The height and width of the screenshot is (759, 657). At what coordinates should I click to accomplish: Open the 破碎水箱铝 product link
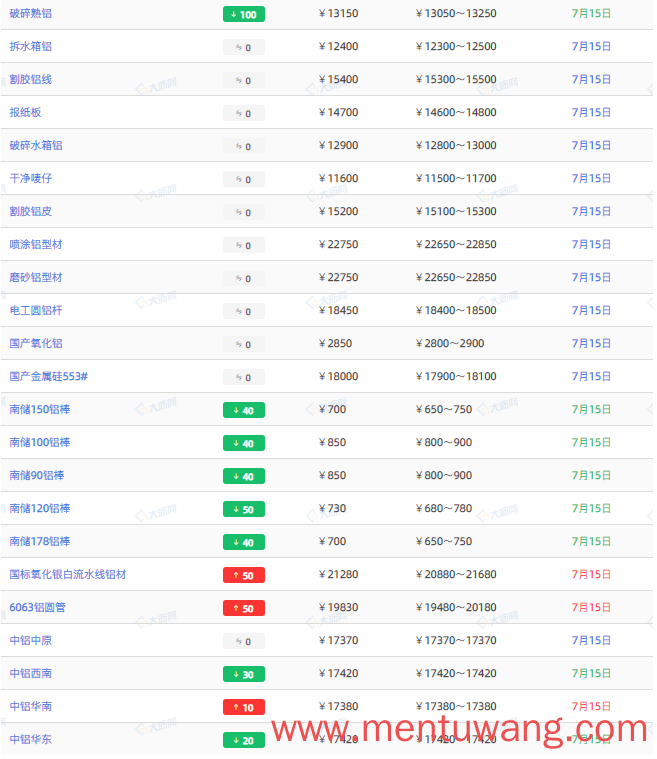coord(36,145)
